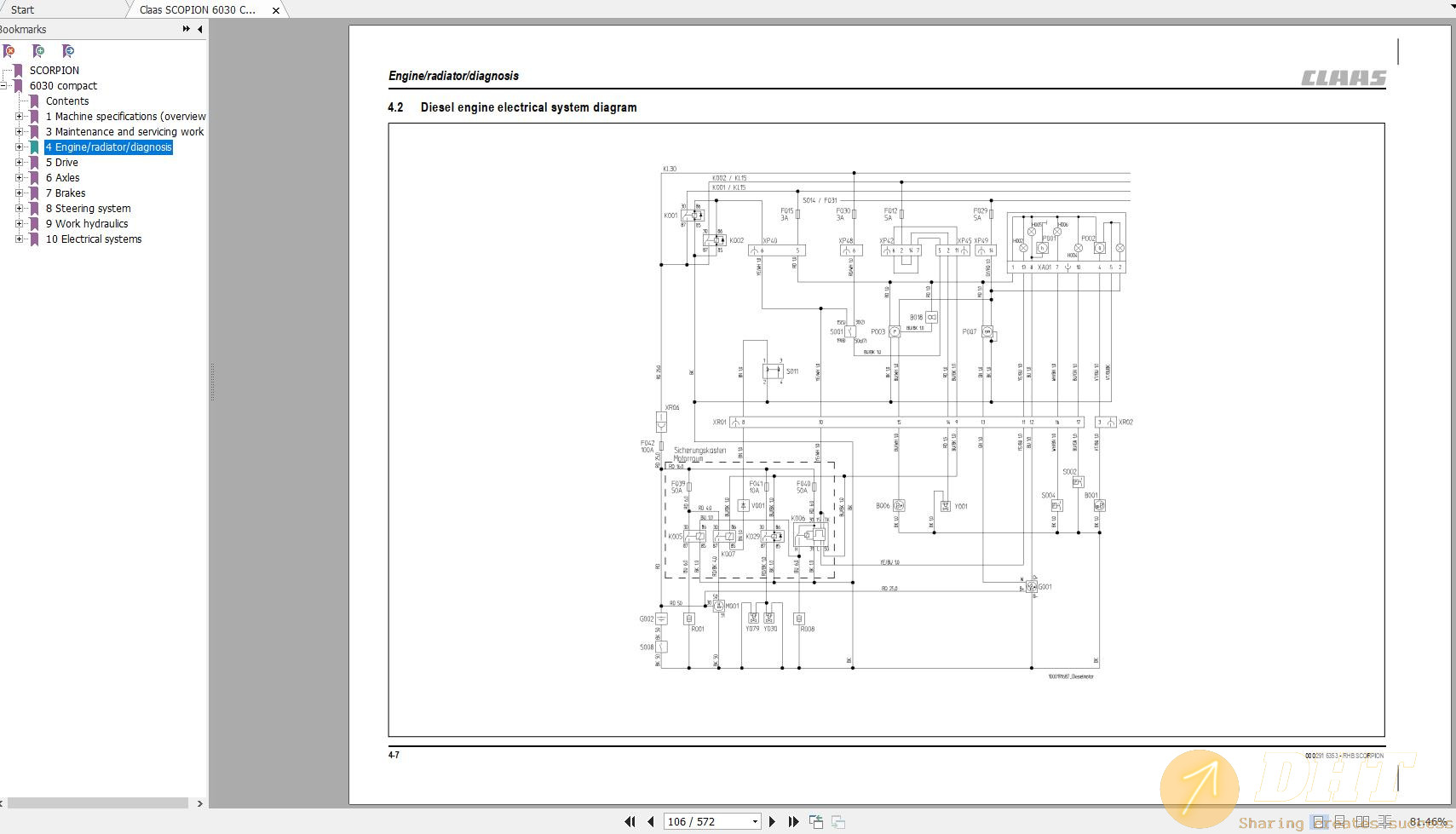Click the Bookmarks panel horizontal scrollbar
This screenshot has width=1456, height=834.
pyautogui.click(x=98, y=803)
